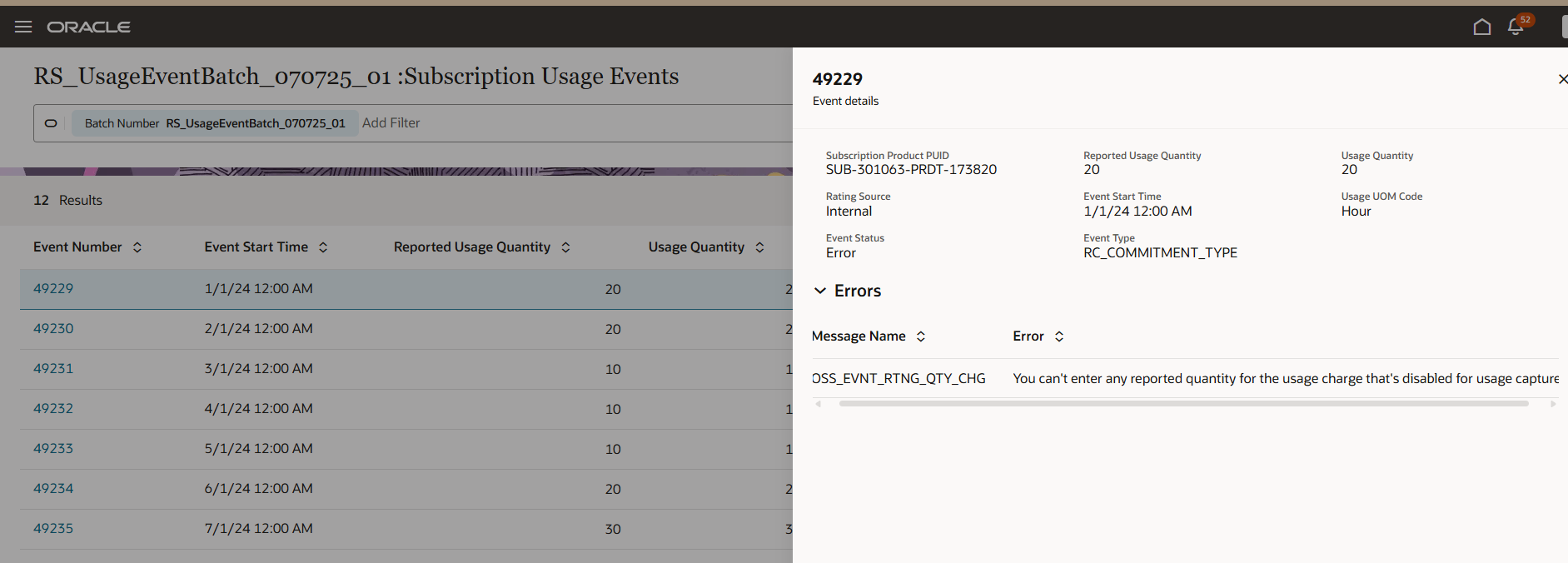The height and width of the screenshot is (563, 1568).
Task: Click the Event Status value Error
Action: (841, 253)
